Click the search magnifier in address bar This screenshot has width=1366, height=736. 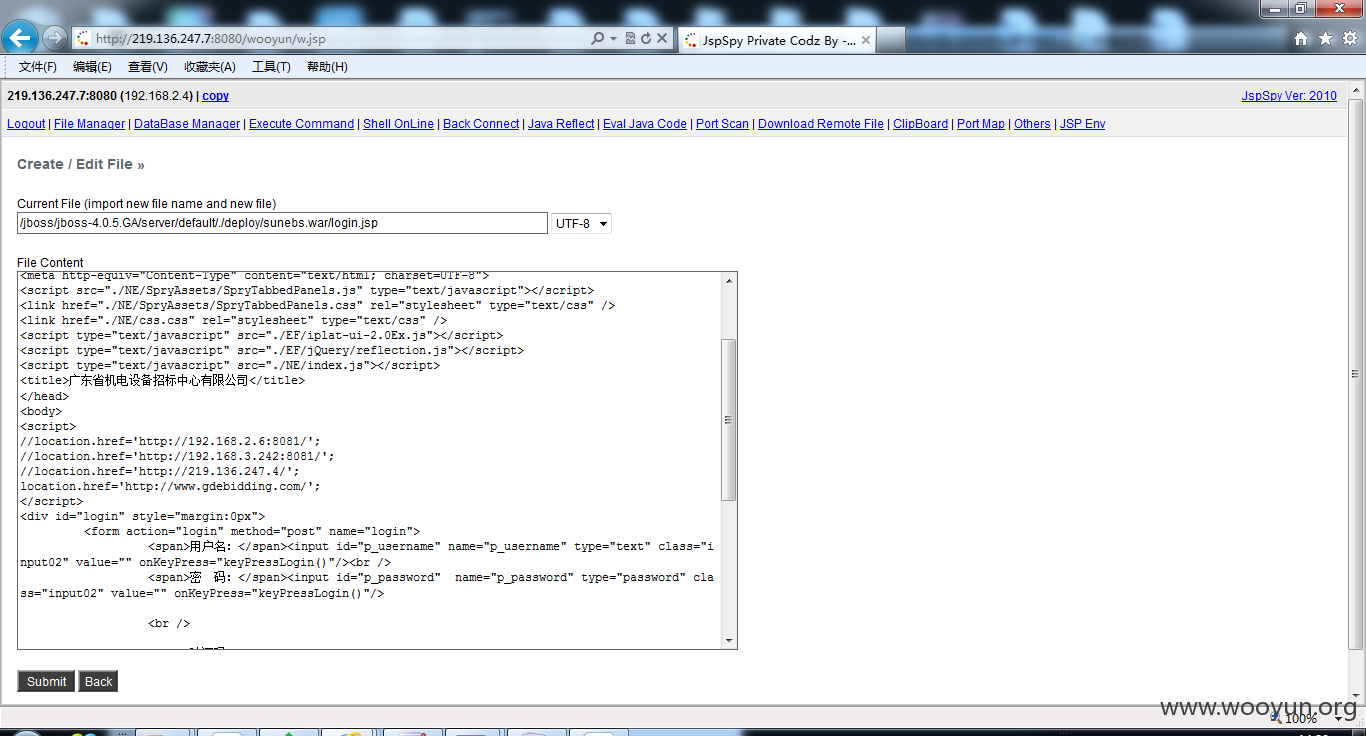tap(598, 39)
